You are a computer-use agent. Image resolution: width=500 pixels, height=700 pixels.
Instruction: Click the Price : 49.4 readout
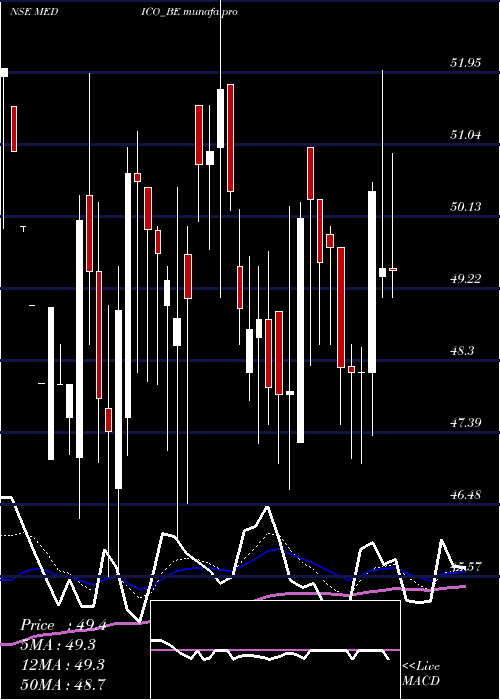[63, 625]
